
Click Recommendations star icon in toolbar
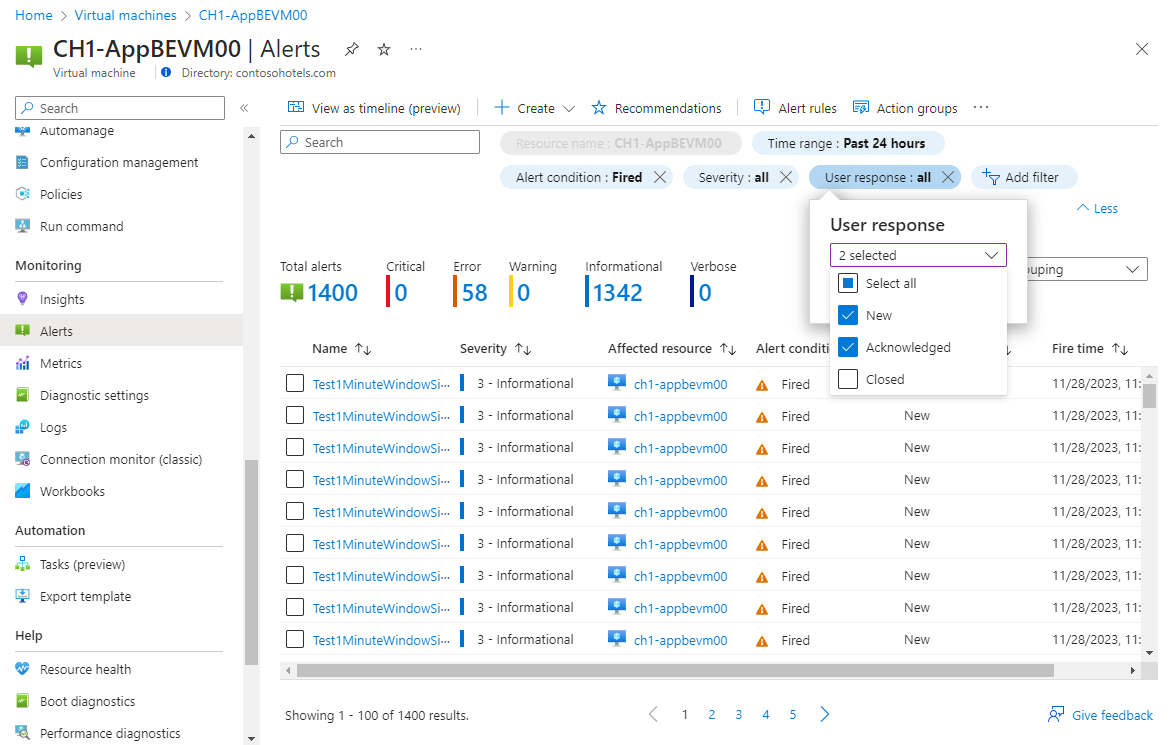(x=599, y=108)
